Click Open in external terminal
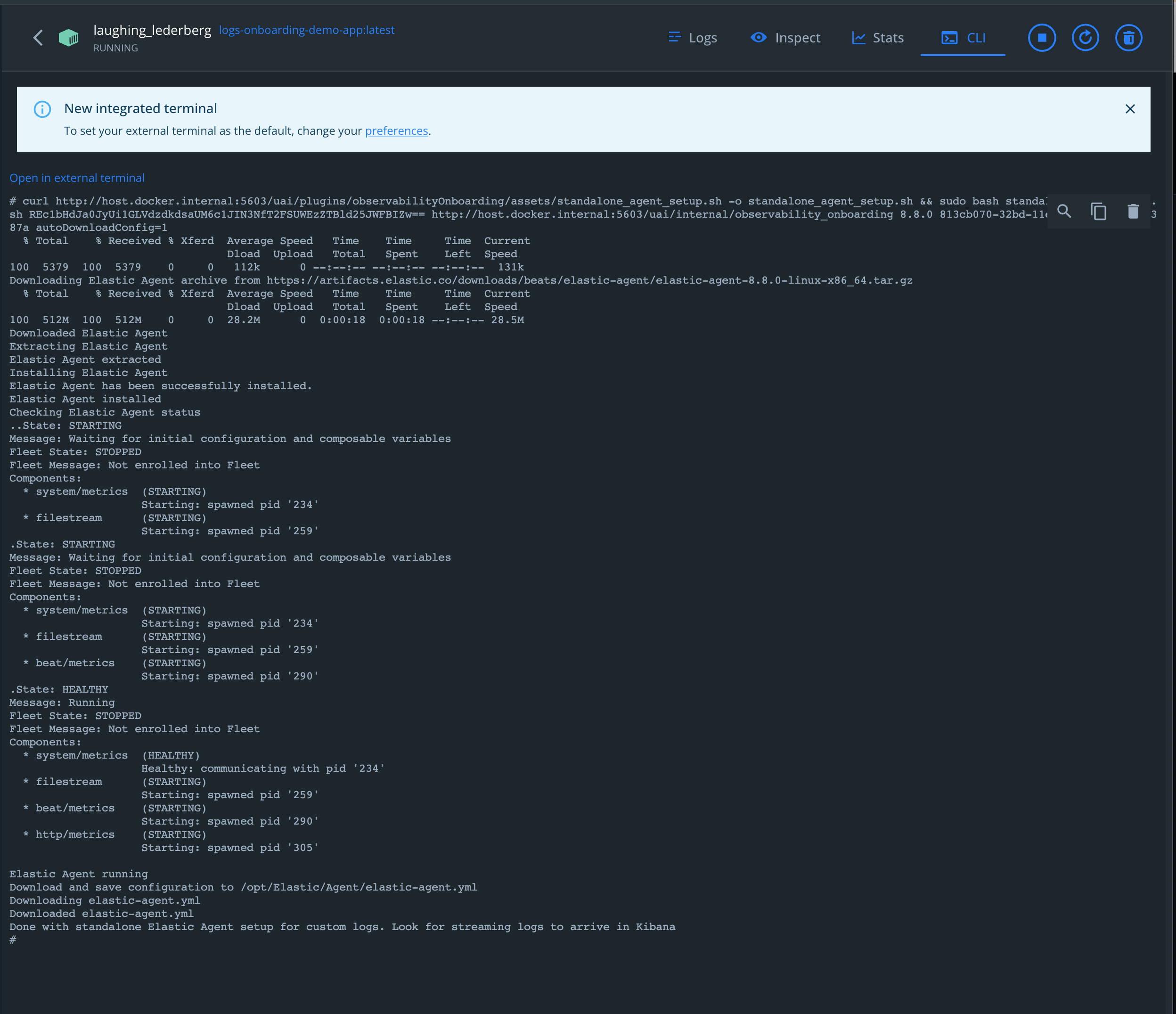Viewport: 1176px width, 1014px height. [x=77, y=178]
